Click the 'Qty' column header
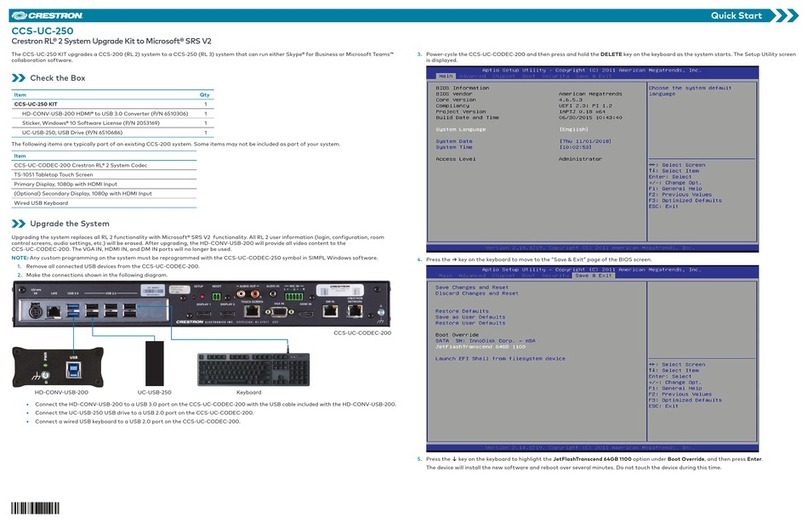The width and height of the screenshot is (808, 523). 205,95
